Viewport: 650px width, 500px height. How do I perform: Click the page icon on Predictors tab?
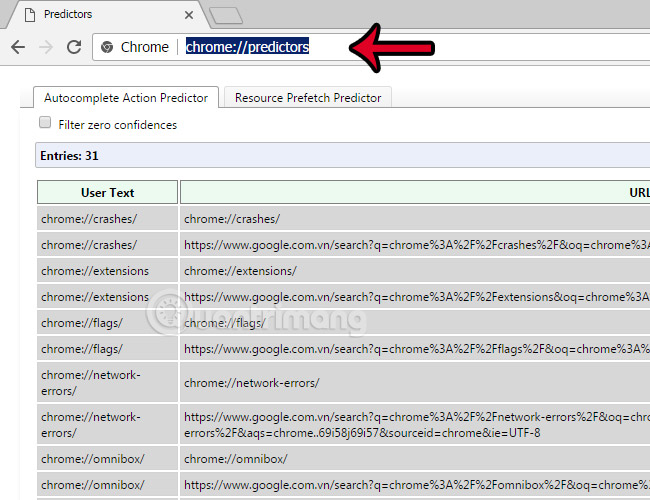pos(30,15)
